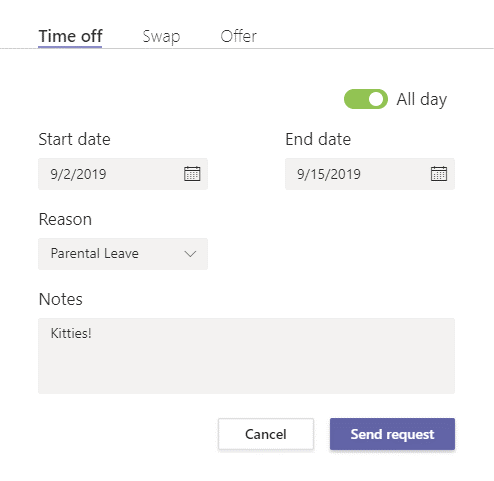494x481 pixels.
Task: Click the All day label text
Action: pos(421,99)
